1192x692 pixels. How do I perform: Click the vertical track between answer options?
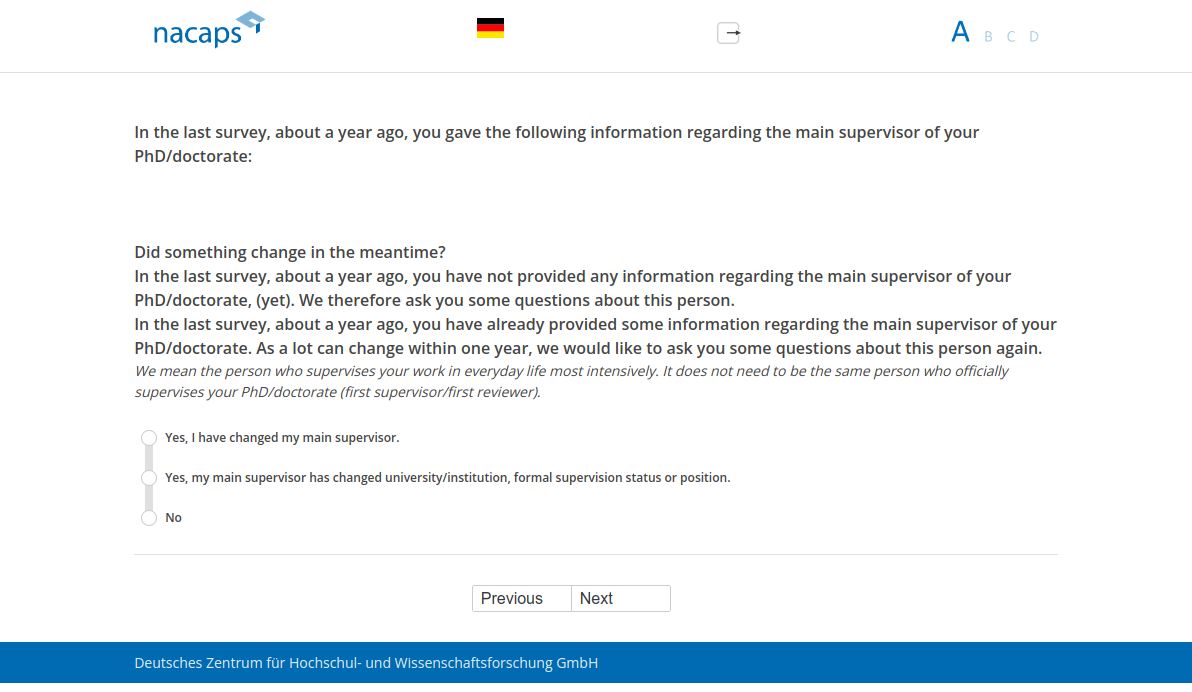click(x=148, y=457)
